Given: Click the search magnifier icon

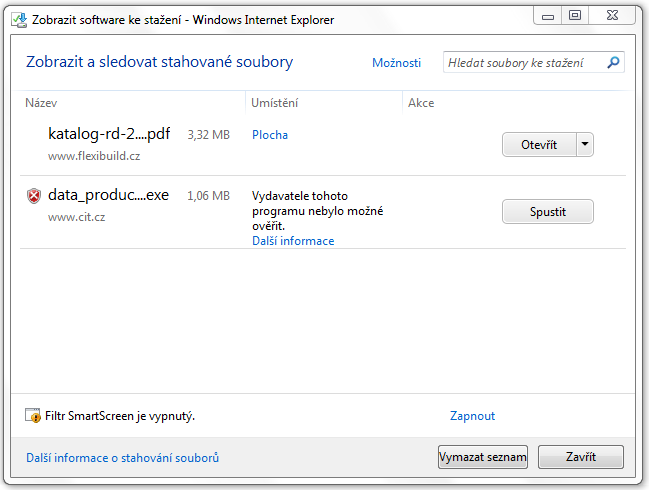Looking at the screenshot, I should pos(613,62).
